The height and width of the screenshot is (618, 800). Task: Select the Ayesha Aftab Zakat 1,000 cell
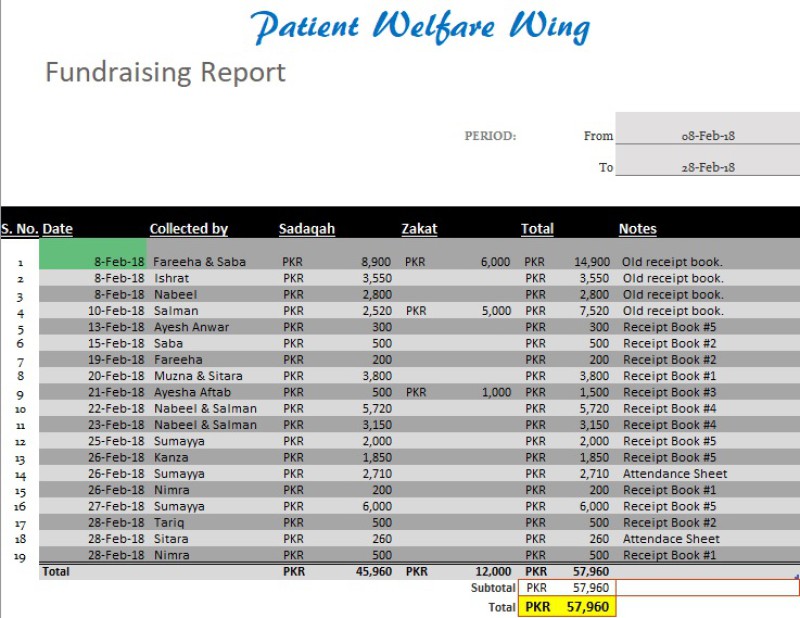[494, 392]
